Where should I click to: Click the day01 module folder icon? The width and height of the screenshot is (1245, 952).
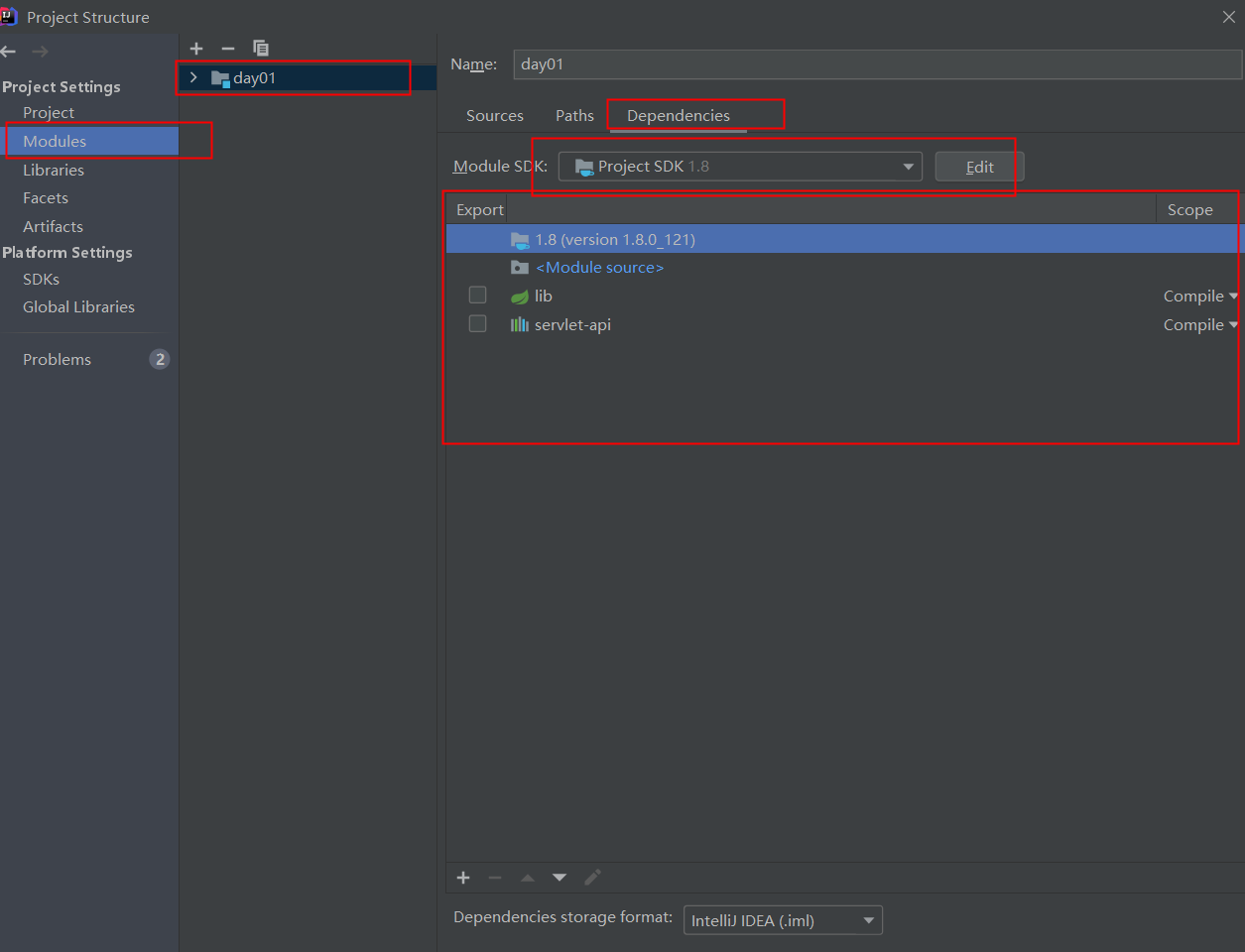pos(220,78)
